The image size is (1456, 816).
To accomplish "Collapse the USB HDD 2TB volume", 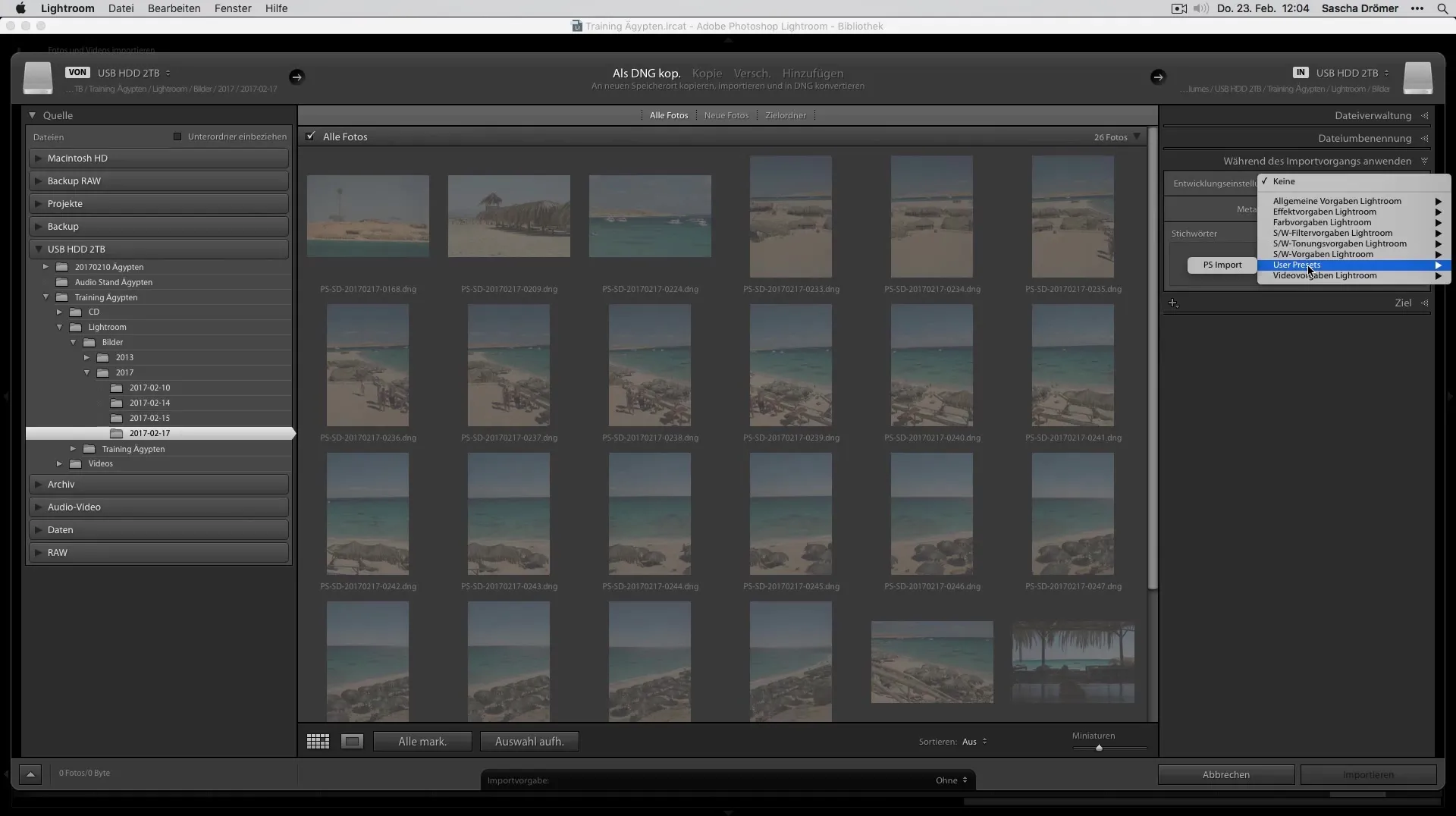I will click(x=38, y=250).
